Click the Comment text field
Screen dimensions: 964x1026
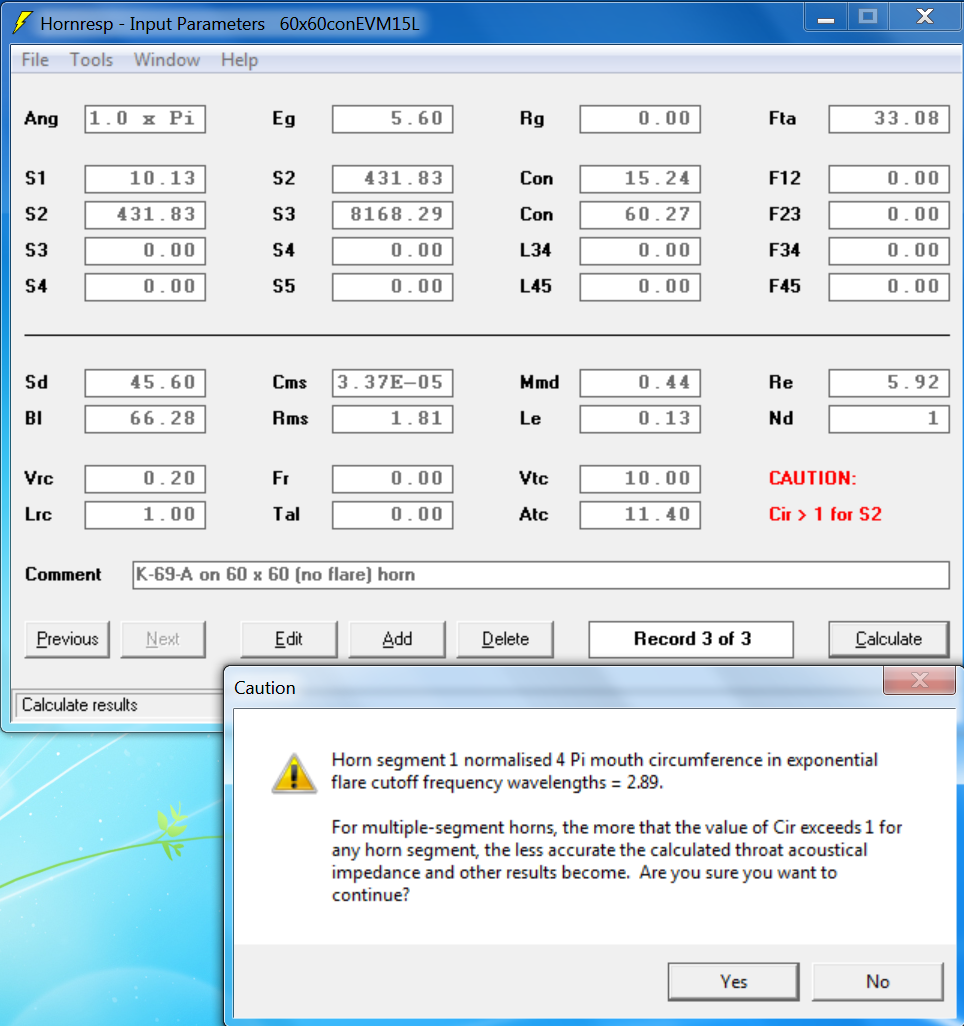click(541, 575)
